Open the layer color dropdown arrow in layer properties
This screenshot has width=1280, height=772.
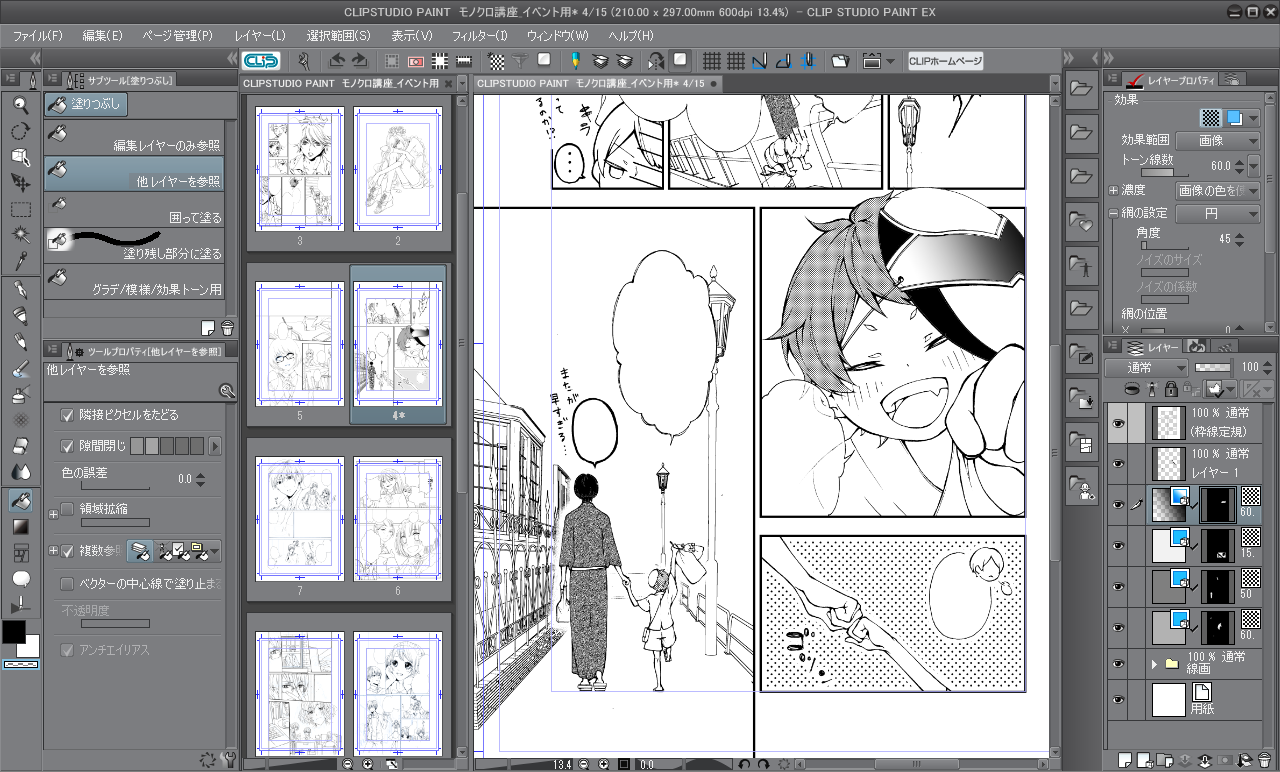point(1253,117)
